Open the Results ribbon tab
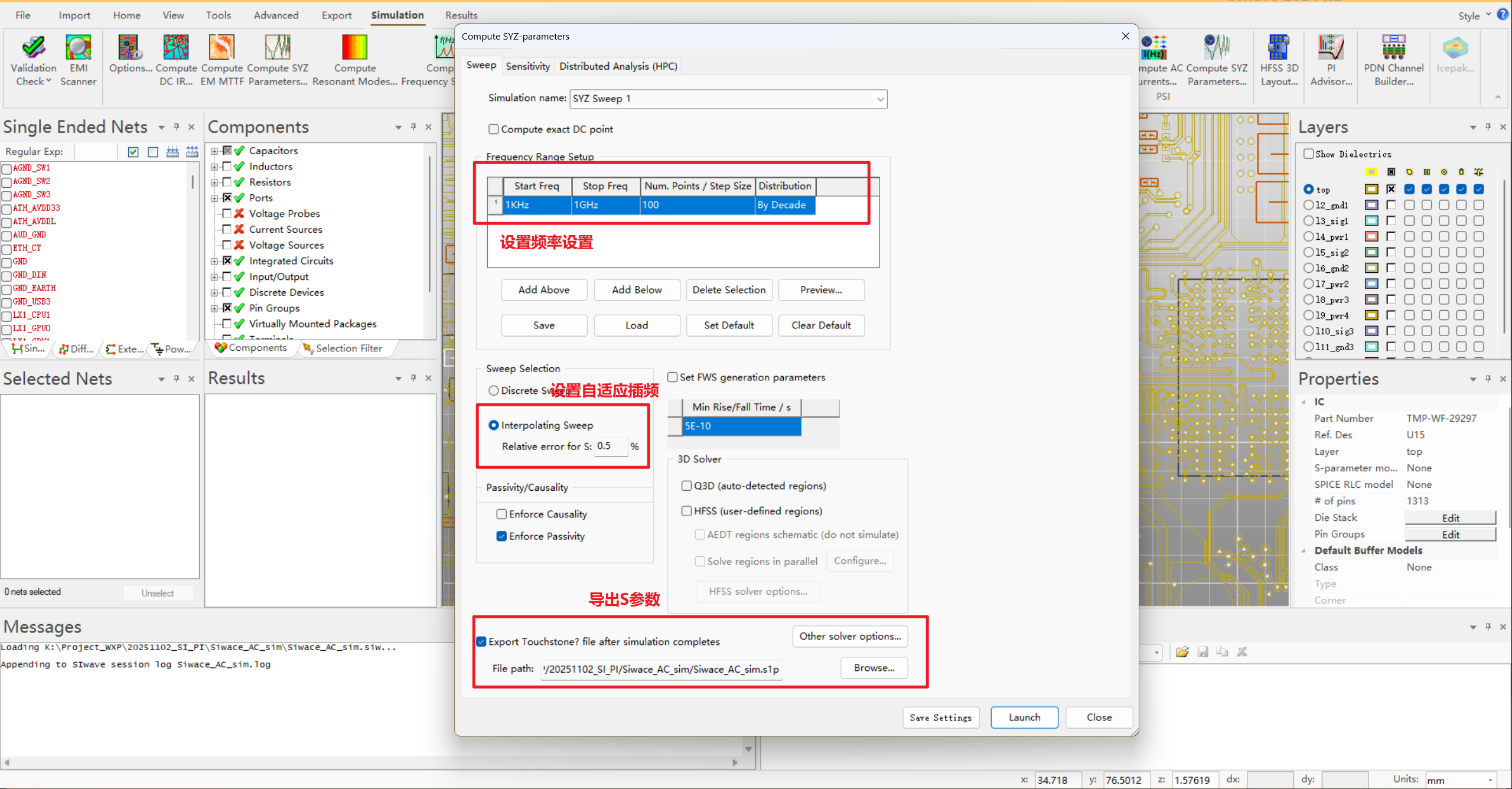Image resolution: width=1512 pixels, height=789 pixels. tap(461, 15)
